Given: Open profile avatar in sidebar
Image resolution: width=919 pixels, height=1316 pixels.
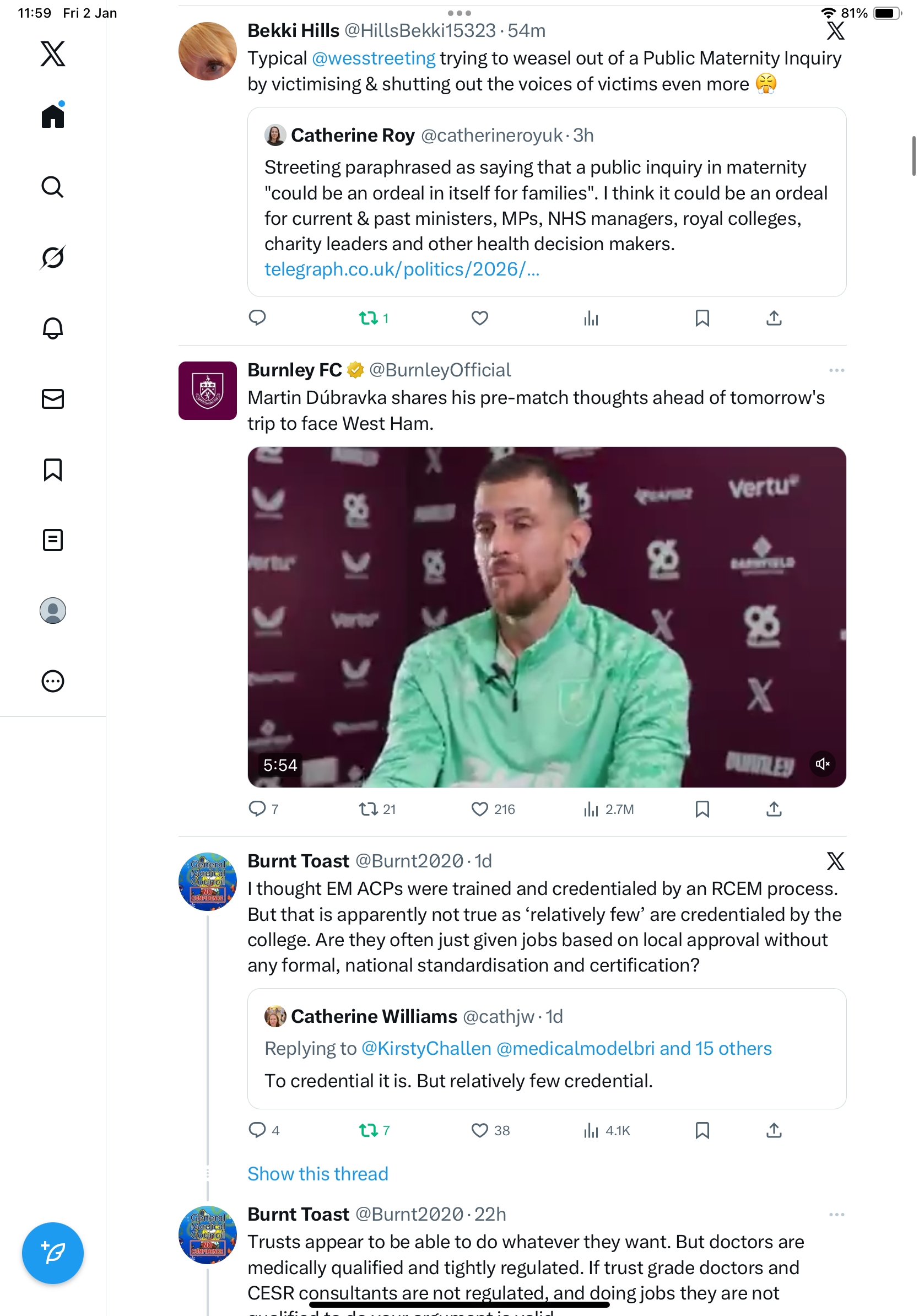Looking at the screenshot, I should click(x=53, y=611).
